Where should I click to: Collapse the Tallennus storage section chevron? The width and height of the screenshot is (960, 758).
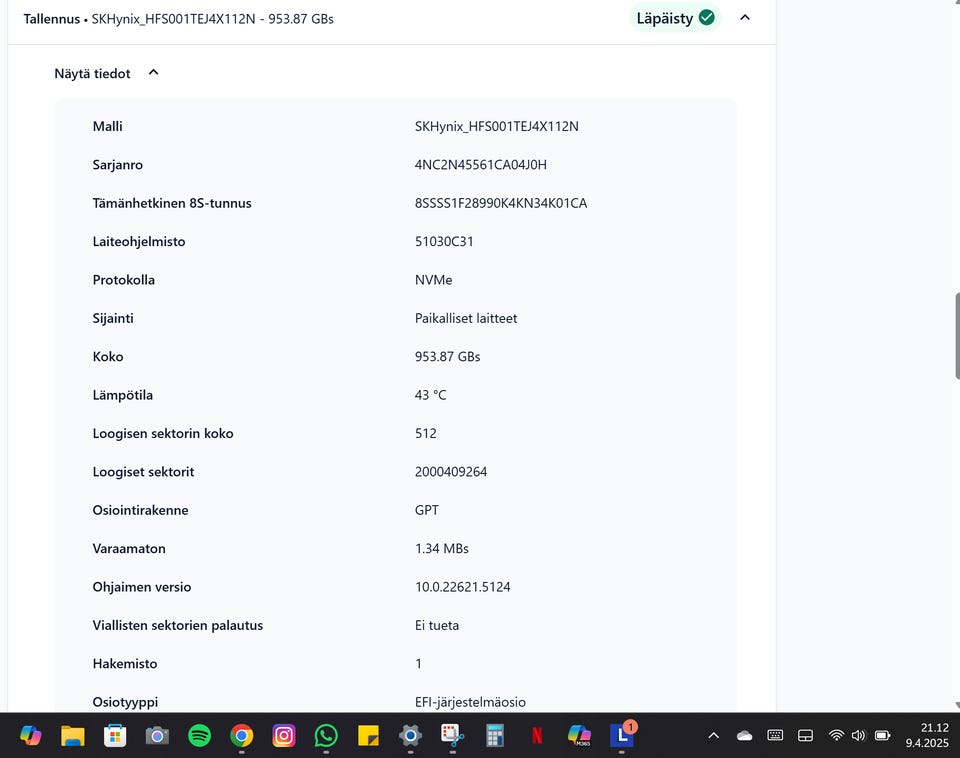coord(745,18)
